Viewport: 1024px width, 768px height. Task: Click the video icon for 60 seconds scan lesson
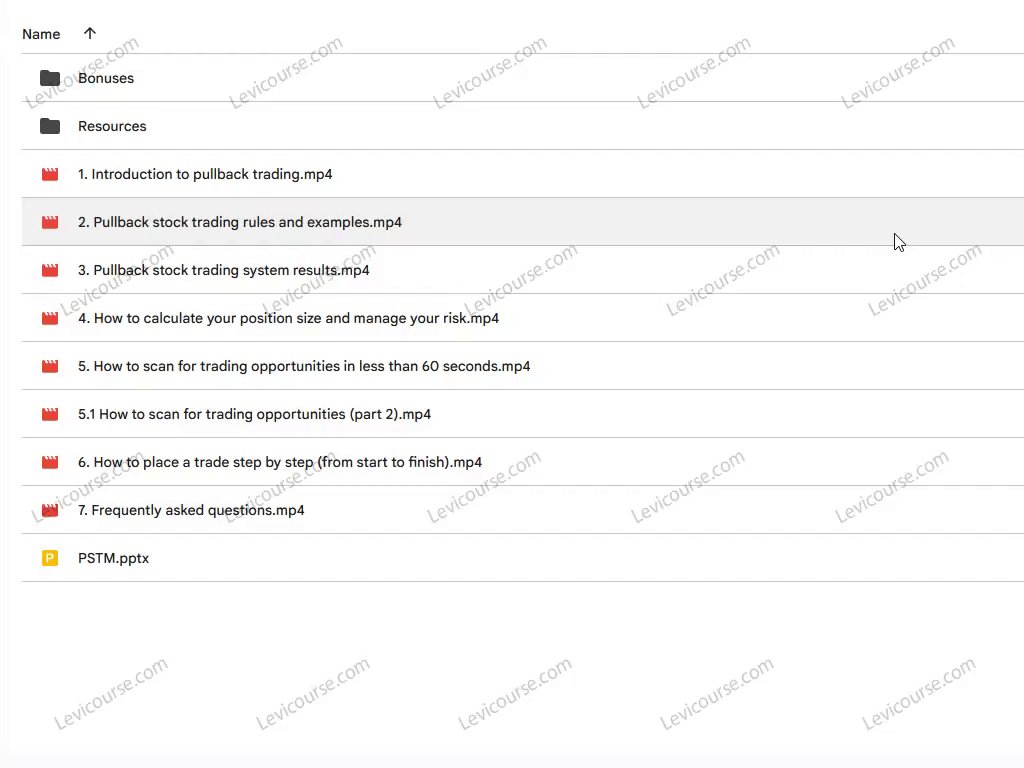point(50,366)
